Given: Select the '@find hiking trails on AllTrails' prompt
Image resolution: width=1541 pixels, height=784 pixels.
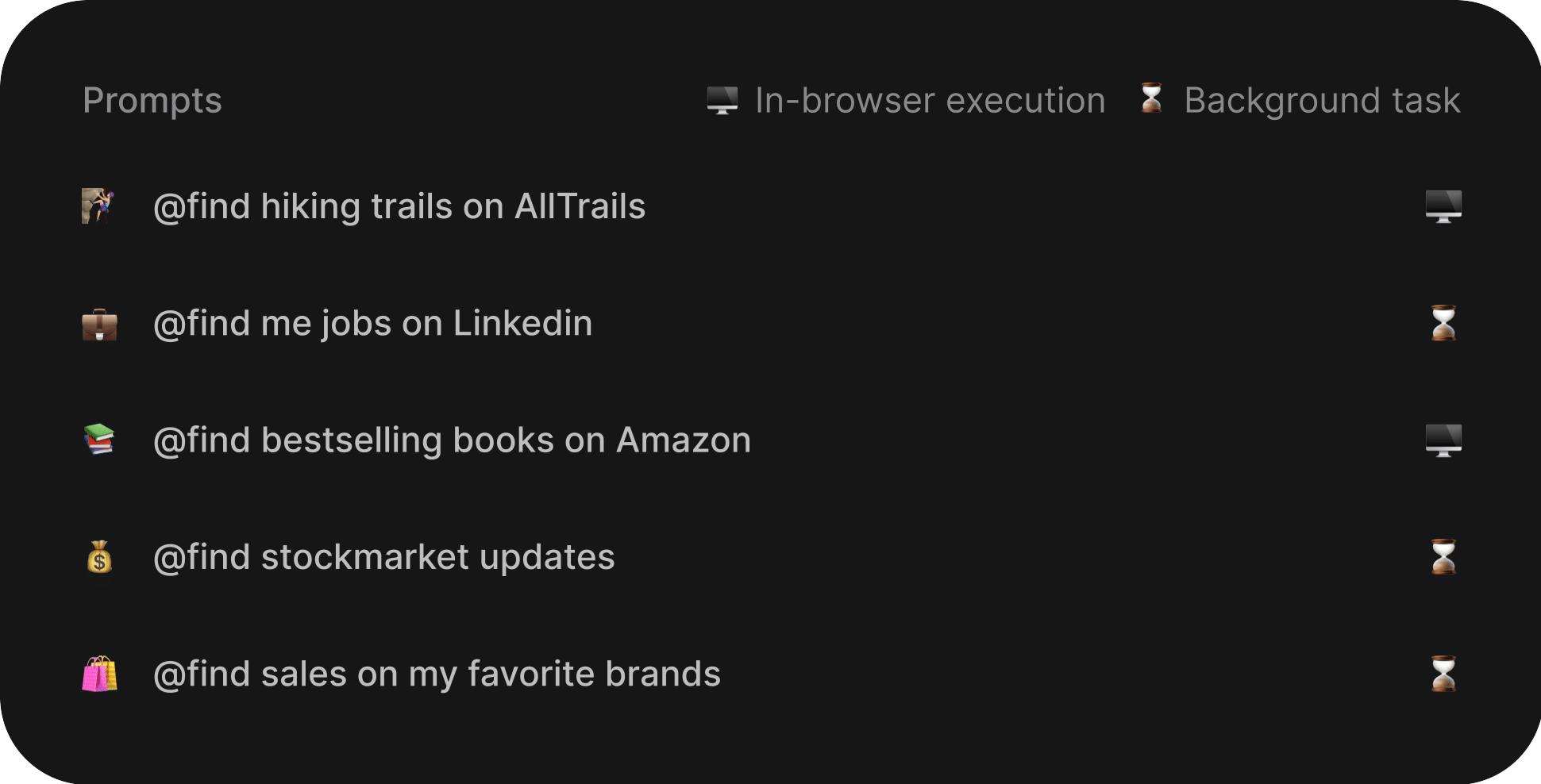Looking at the screenshot, I should point(399,206).
